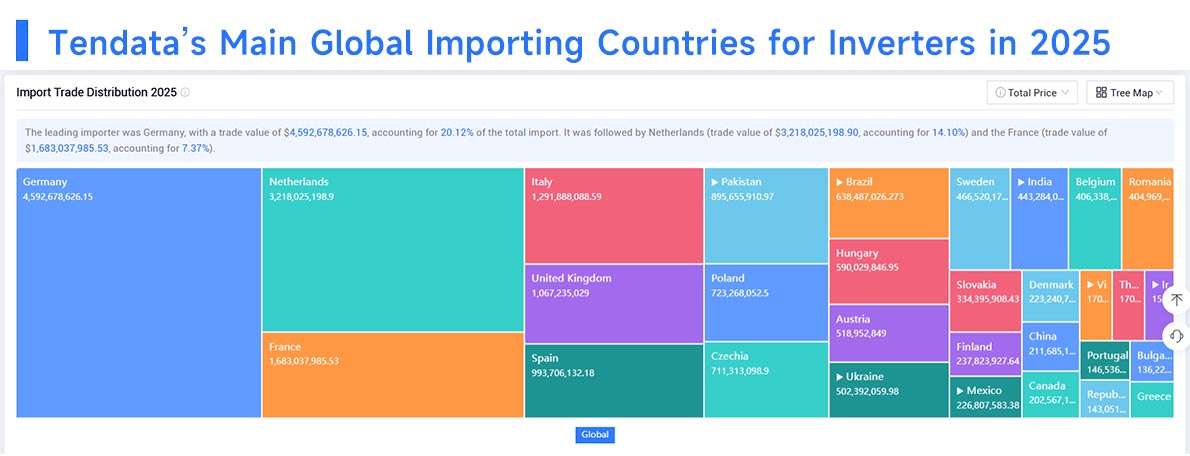The image size is (1190, 456).
Task: Click the 14.10% share in summary
Action: [x=949, y=132]
